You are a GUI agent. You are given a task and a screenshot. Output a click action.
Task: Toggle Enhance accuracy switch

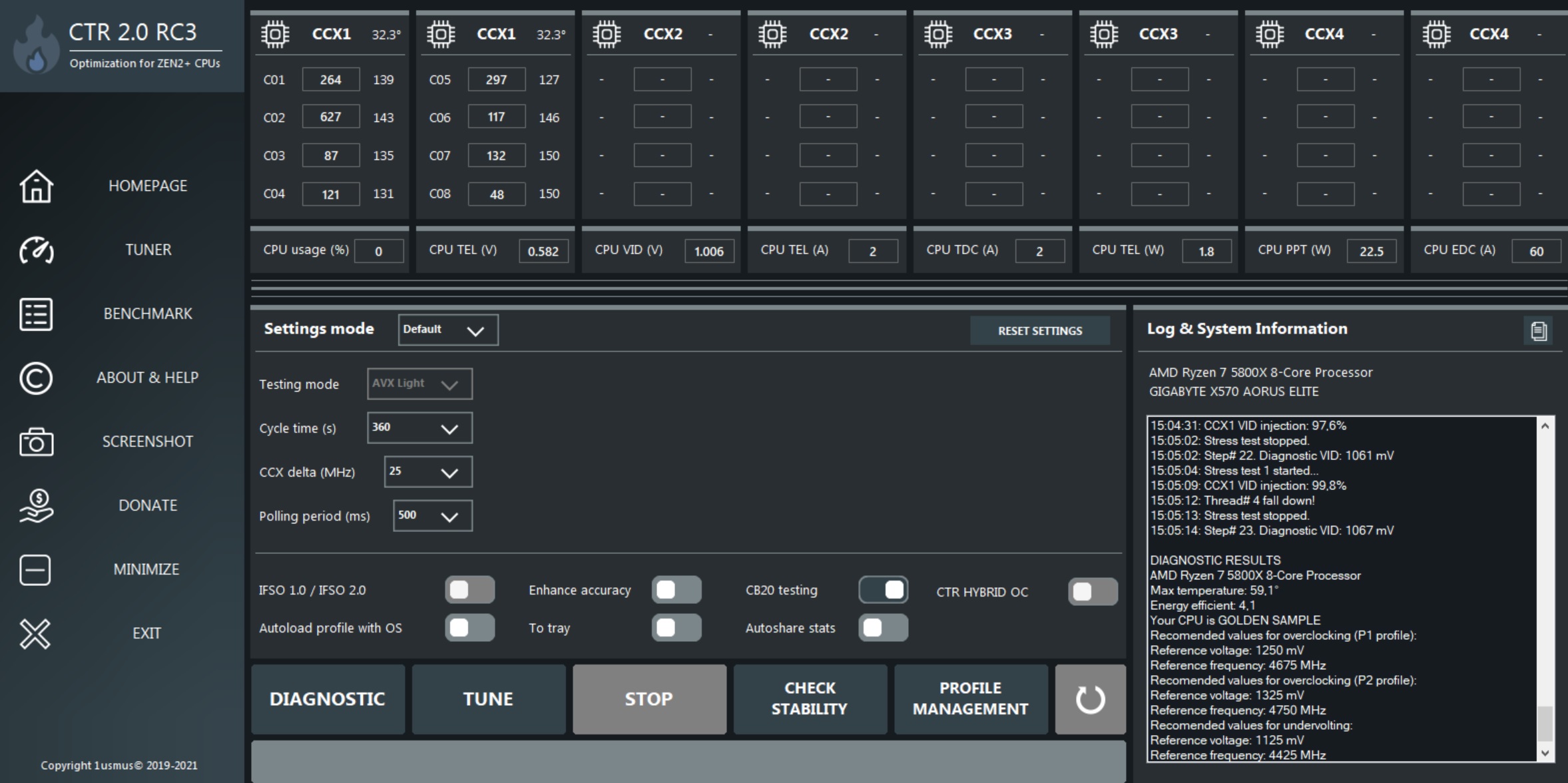point(676,590)
